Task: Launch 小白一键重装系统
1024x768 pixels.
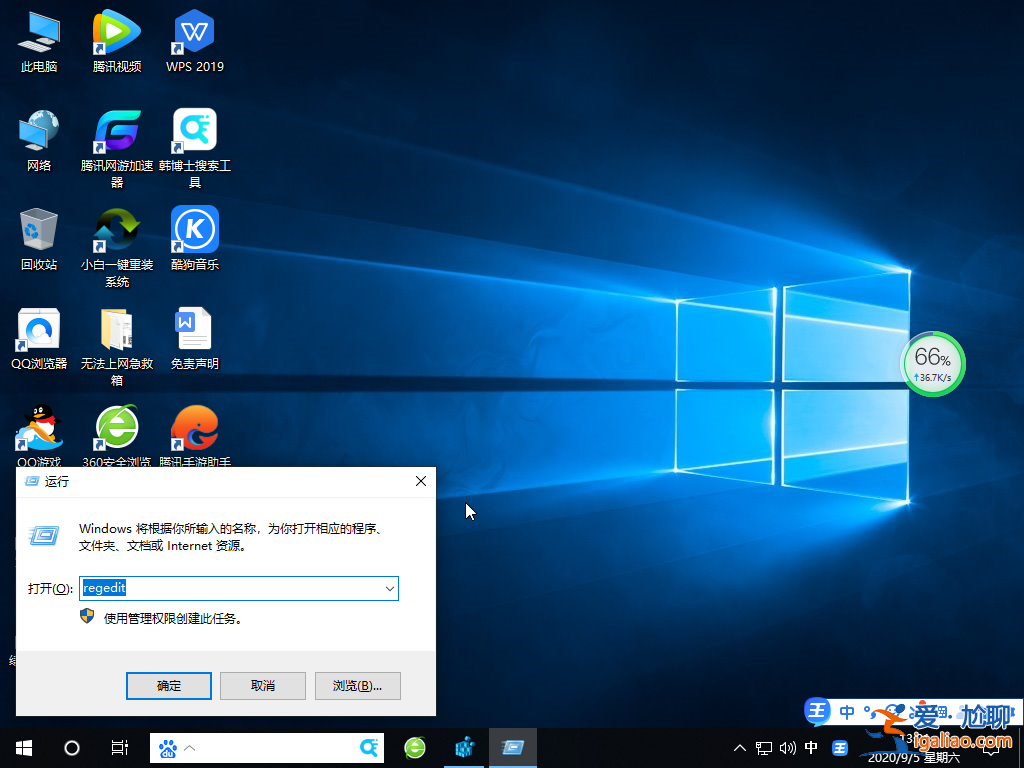Action: 116,230
